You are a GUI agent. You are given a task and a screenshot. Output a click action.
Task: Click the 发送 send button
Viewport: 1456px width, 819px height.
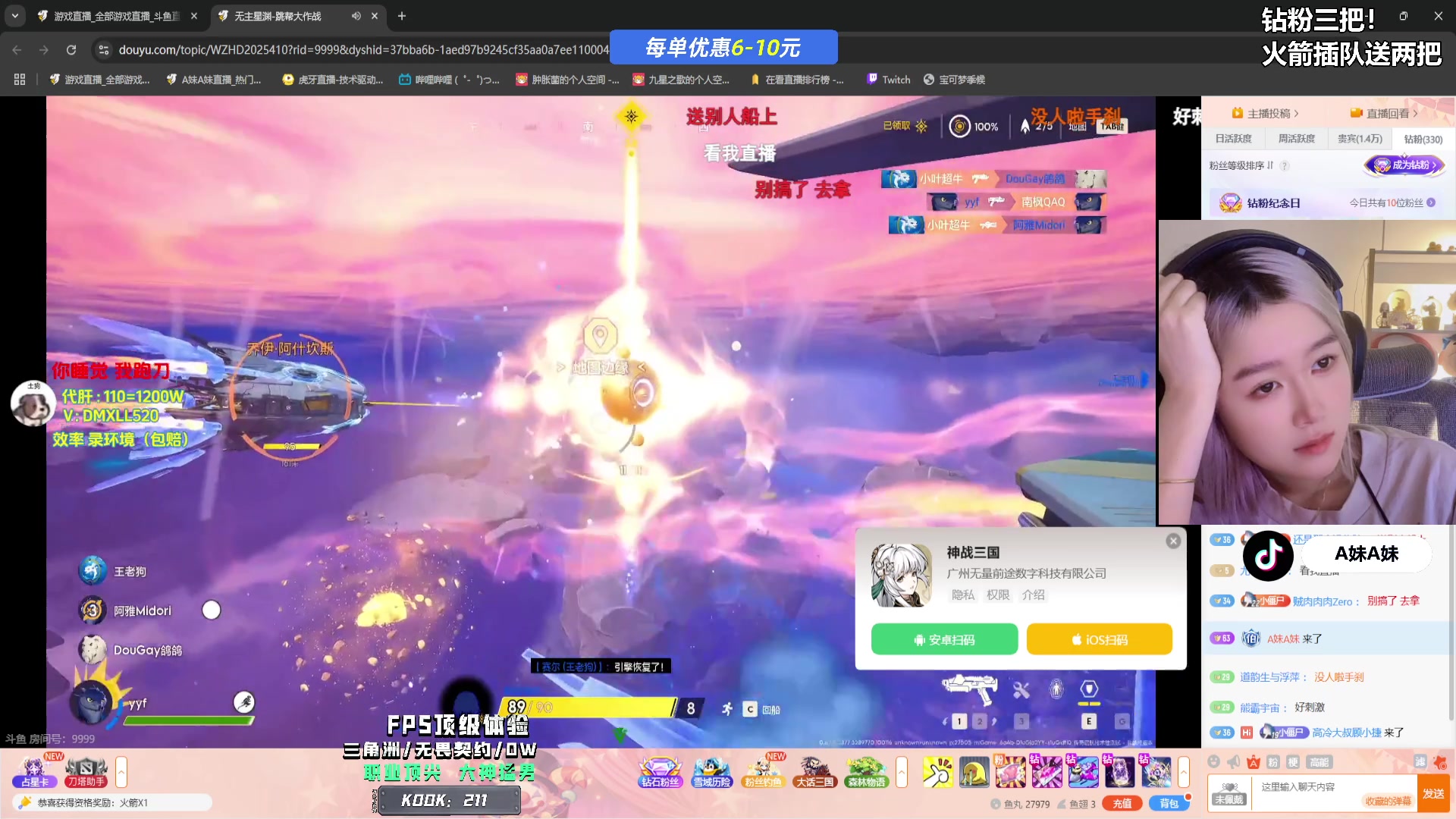coord(1433,793)
